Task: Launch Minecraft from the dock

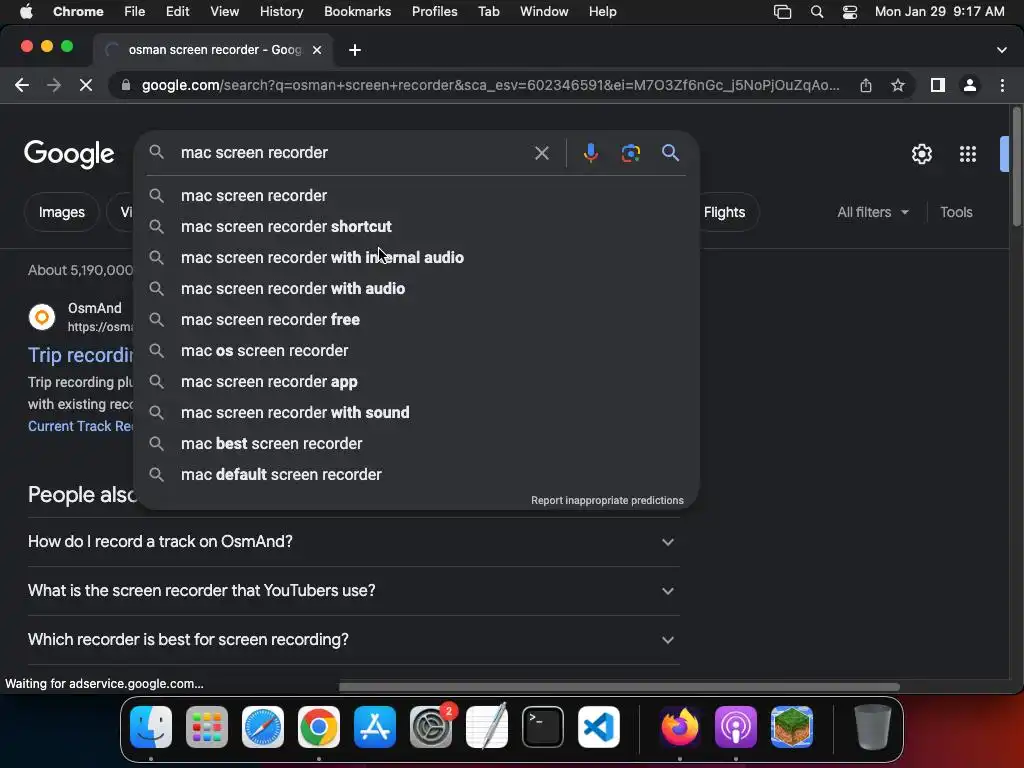Action: tap(792, 727)
